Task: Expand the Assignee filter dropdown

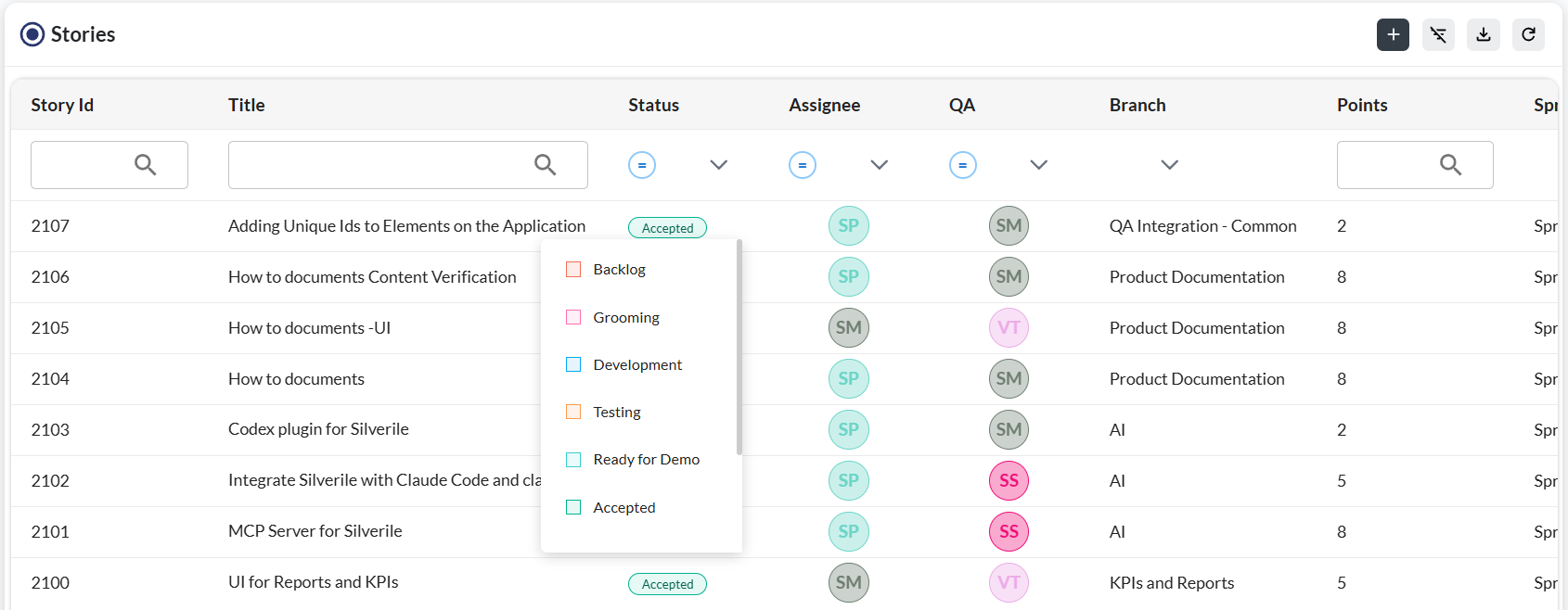Action: tap(880, 165)
